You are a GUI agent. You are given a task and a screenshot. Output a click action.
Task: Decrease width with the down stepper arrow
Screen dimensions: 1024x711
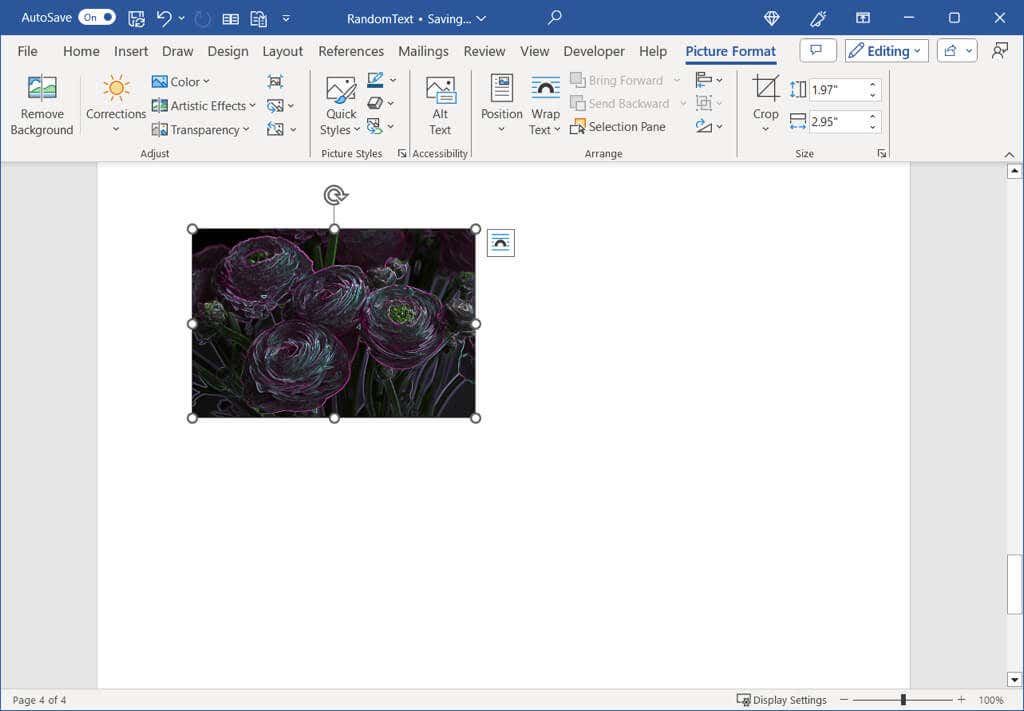pyautogui.click(x=872, y=127)
